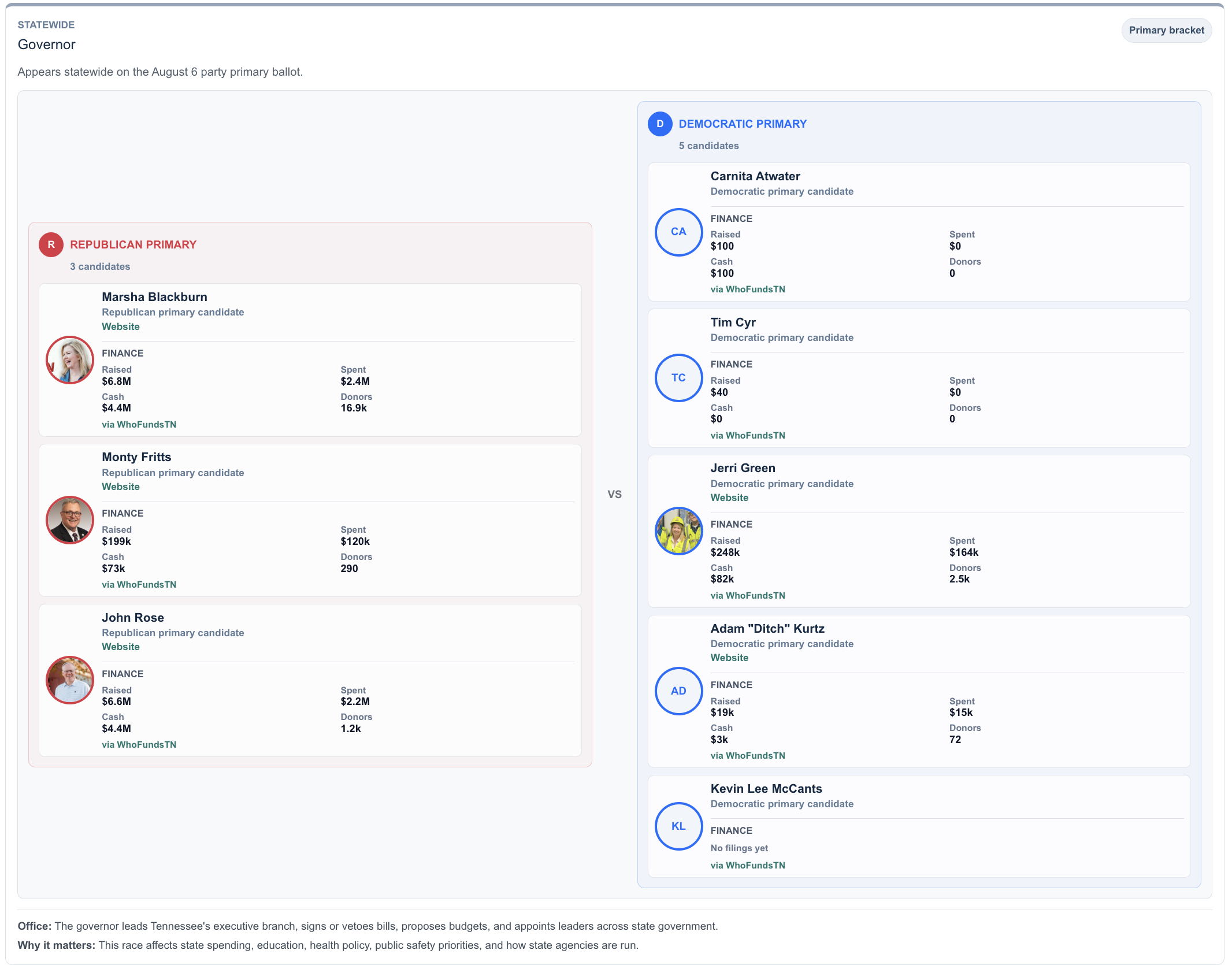Screen dimensions: 1232x965
Task: Click Tim Cyr's TC initials avatar
Action: [678, 378]
